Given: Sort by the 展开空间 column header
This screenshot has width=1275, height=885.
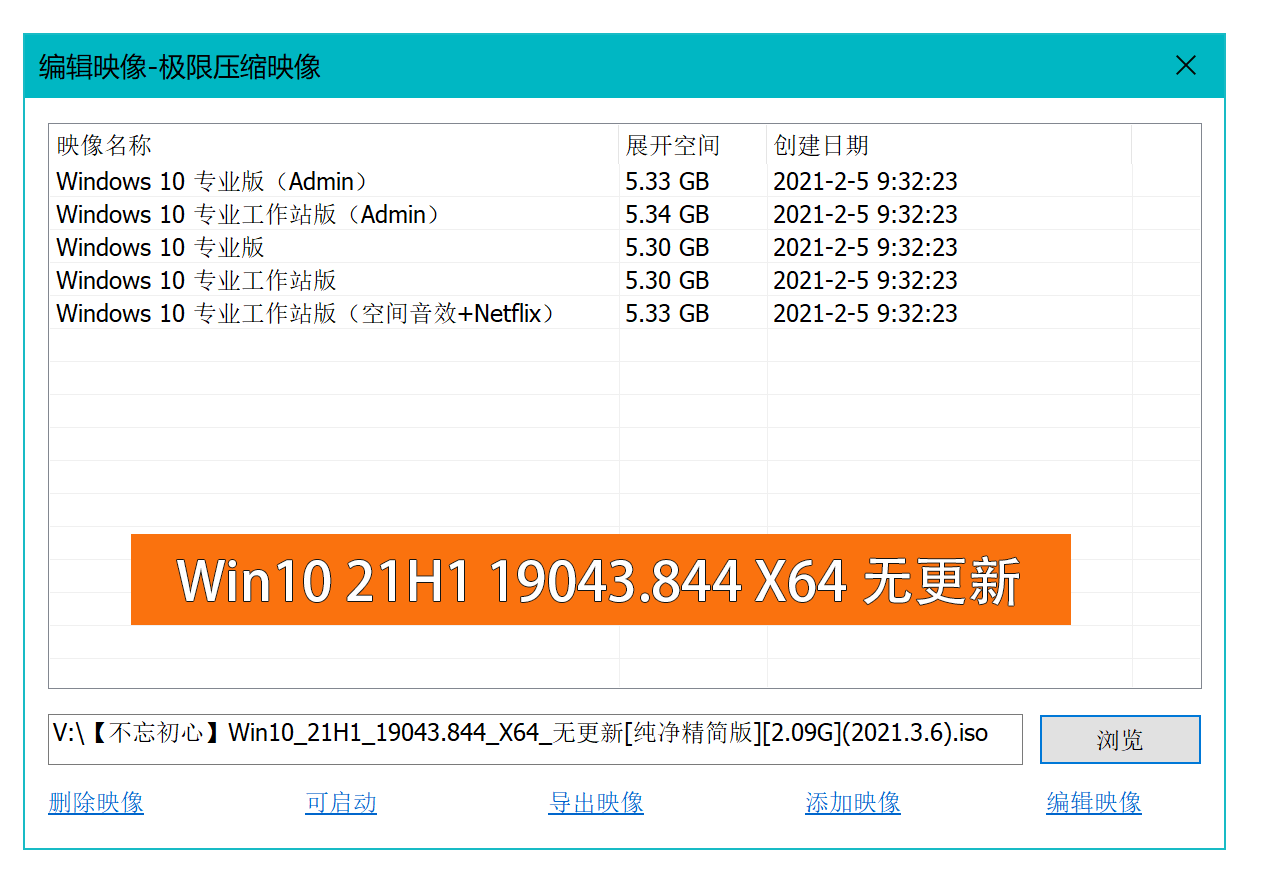Looking at the screenshot, I should pos(693,145).
